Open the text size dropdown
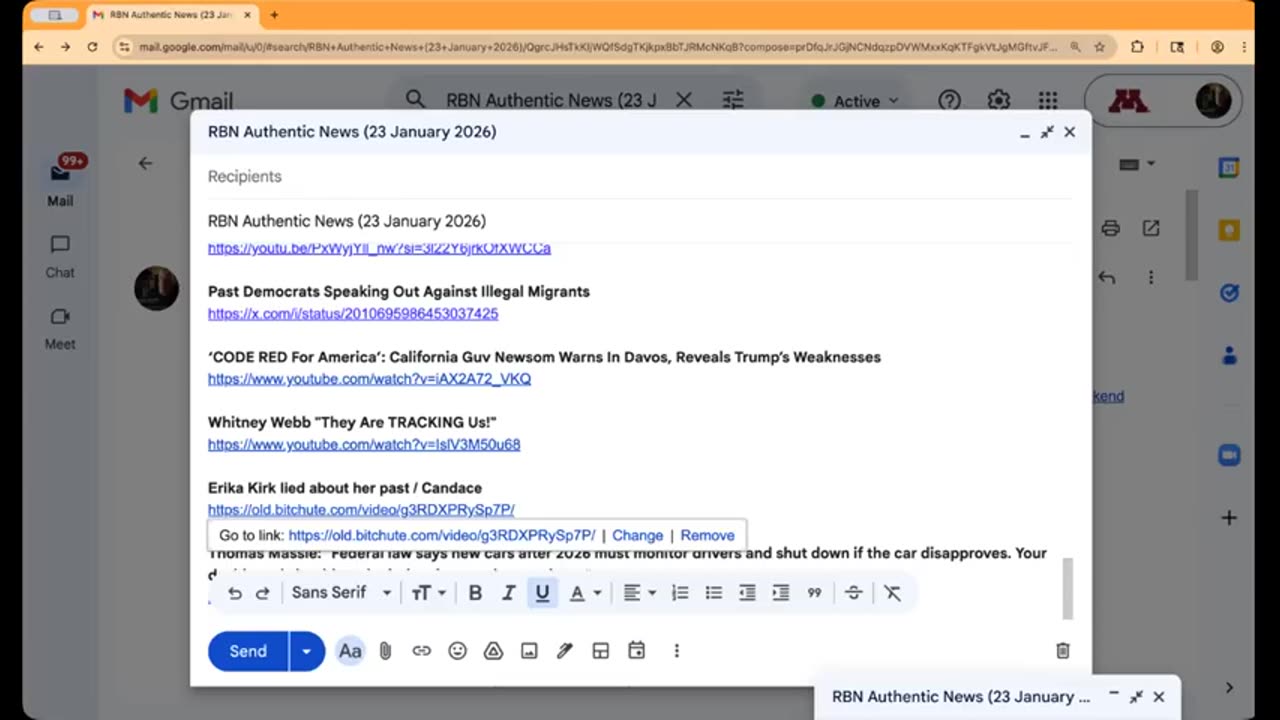Screen dimensions: 1280x720 [x=428, y=593]
